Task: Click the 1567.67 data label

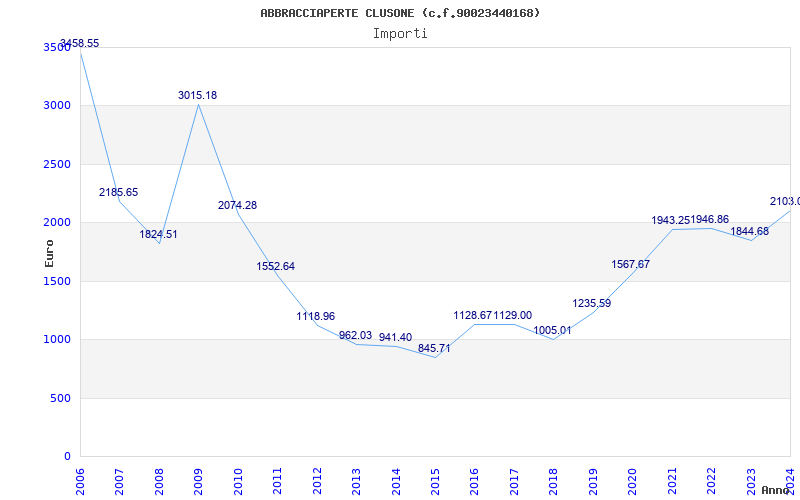Action: [x=631, y=264]
